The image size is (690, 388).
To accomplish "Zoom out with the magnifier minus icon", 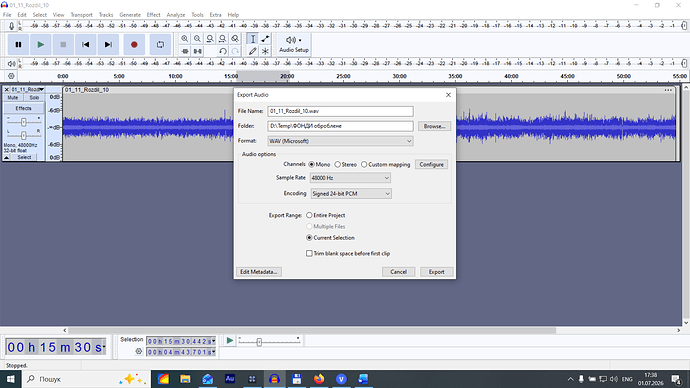I will click(x=198, y=39).
